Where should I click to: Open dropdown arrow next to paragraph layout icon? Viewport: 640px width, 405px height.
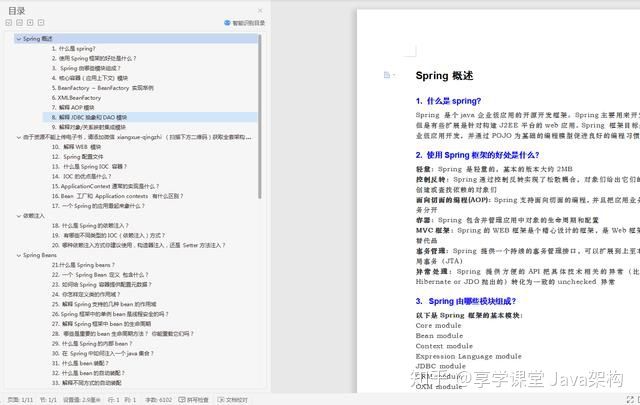[394, 75]
